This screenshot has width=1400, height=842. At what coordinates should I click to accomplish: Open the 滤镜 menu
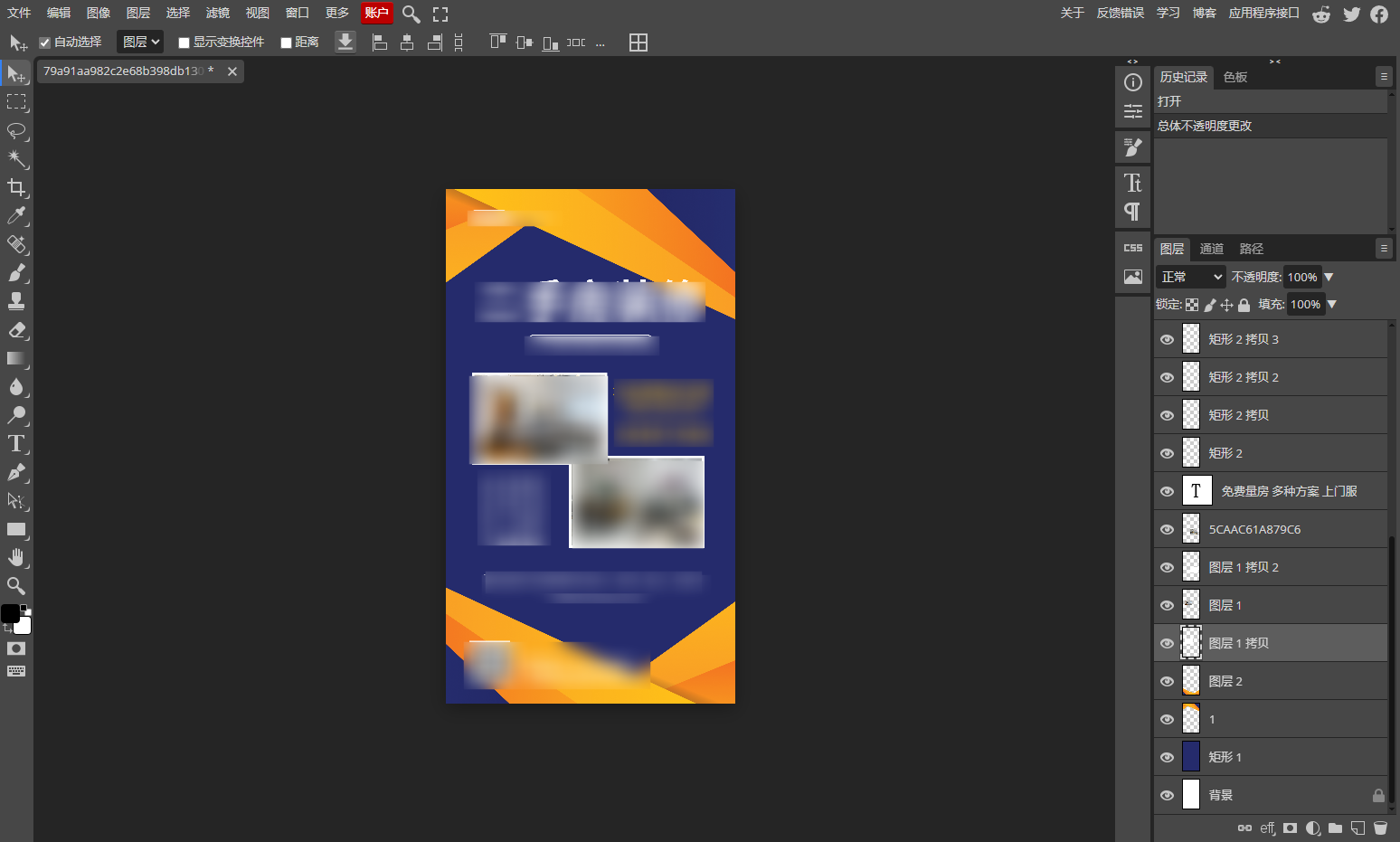point(217,13)
